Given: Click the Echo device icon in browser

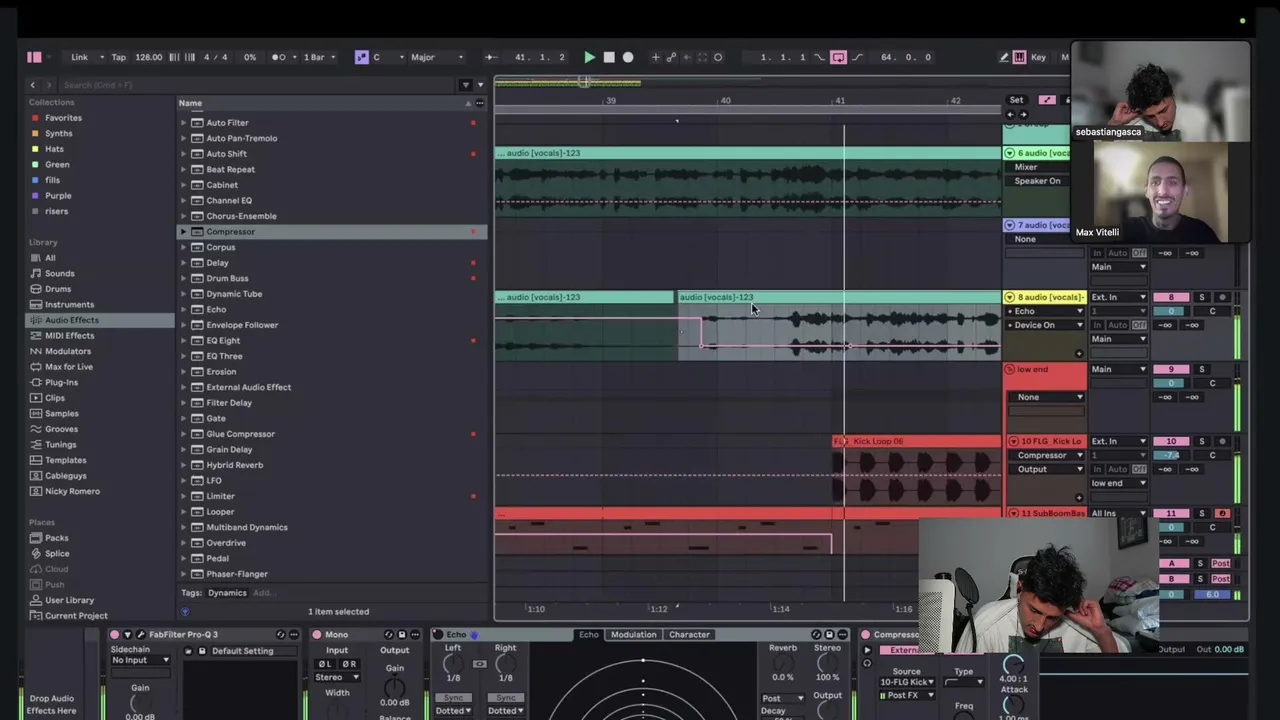Looking at the screenshot, I should pos(197,310).
